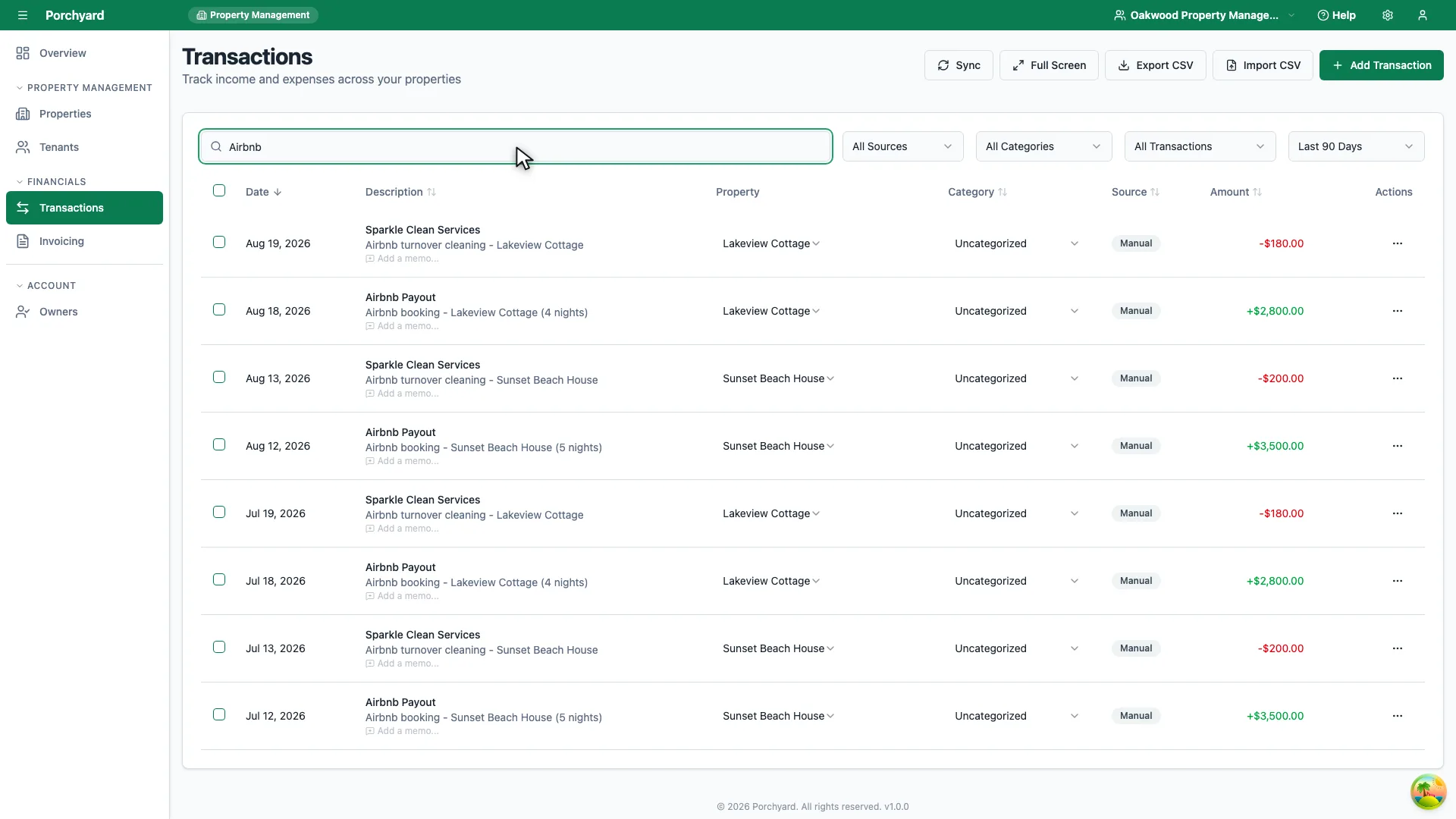Screen dimensions: 1456x819
Task: Sort by Category column arrows
Action: point(1003,192)
